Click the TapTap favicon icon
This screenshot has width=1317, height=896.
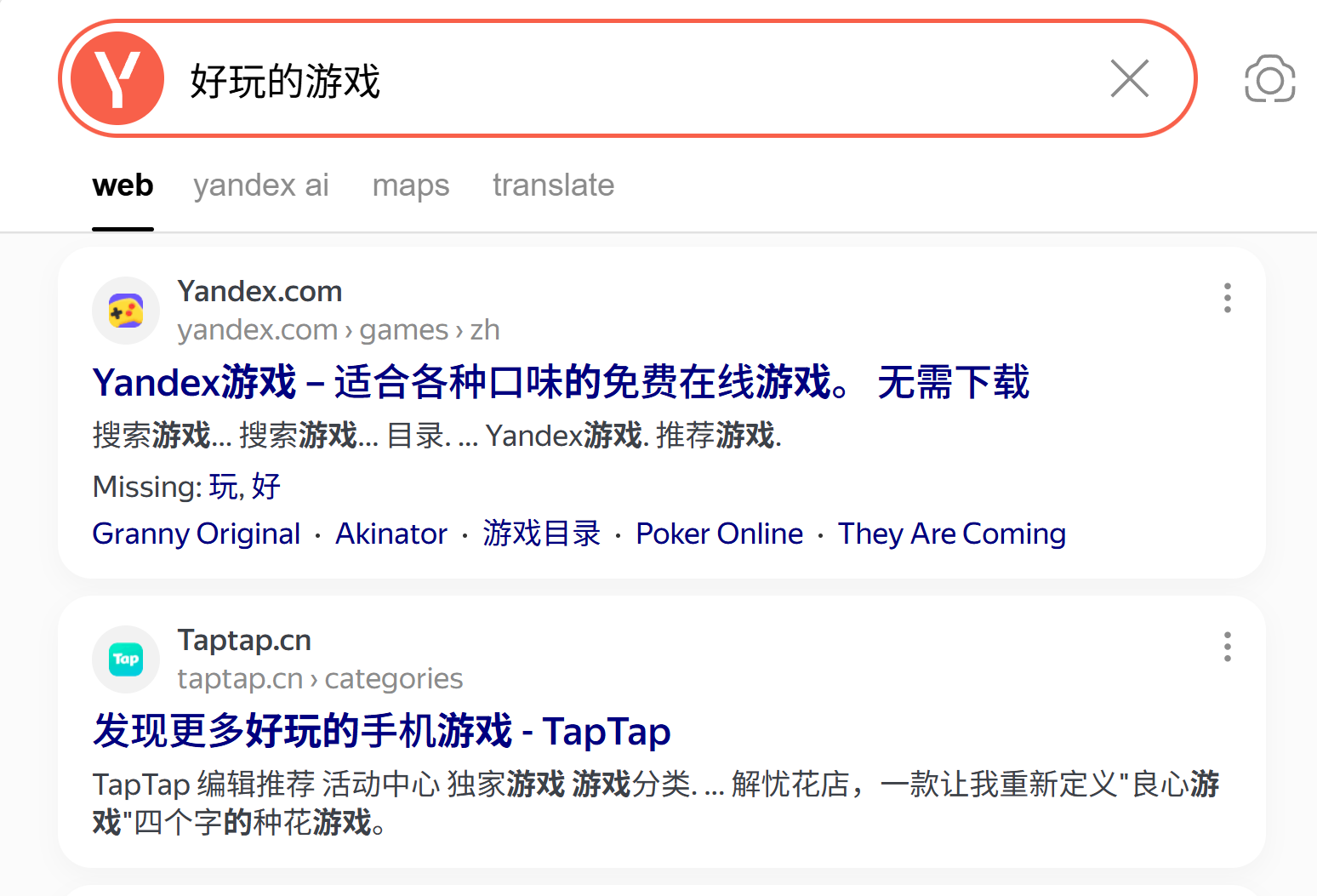tap(126, 659)
